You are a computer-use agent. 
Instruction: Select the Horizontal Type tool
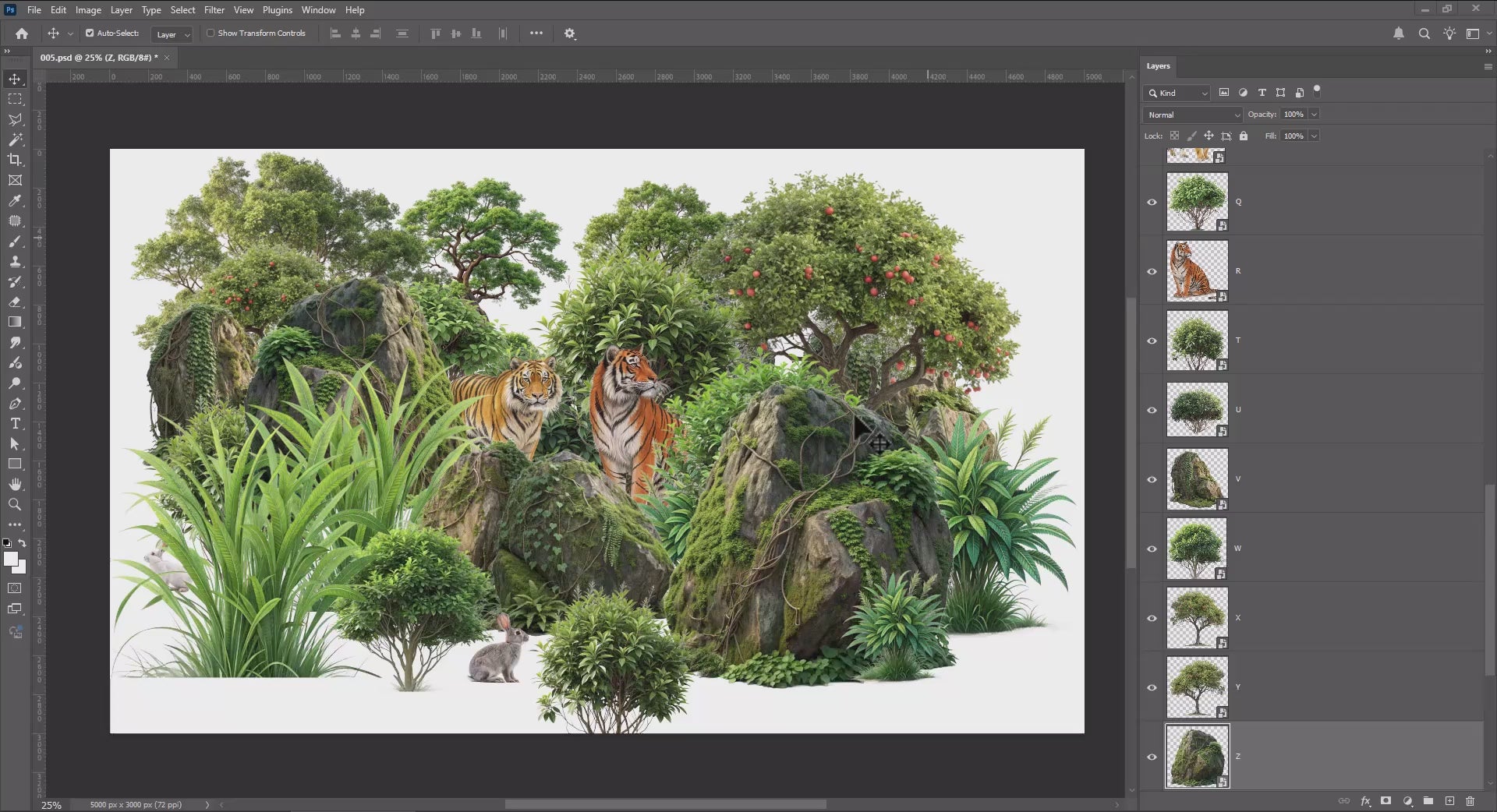[x=15, y=424]
